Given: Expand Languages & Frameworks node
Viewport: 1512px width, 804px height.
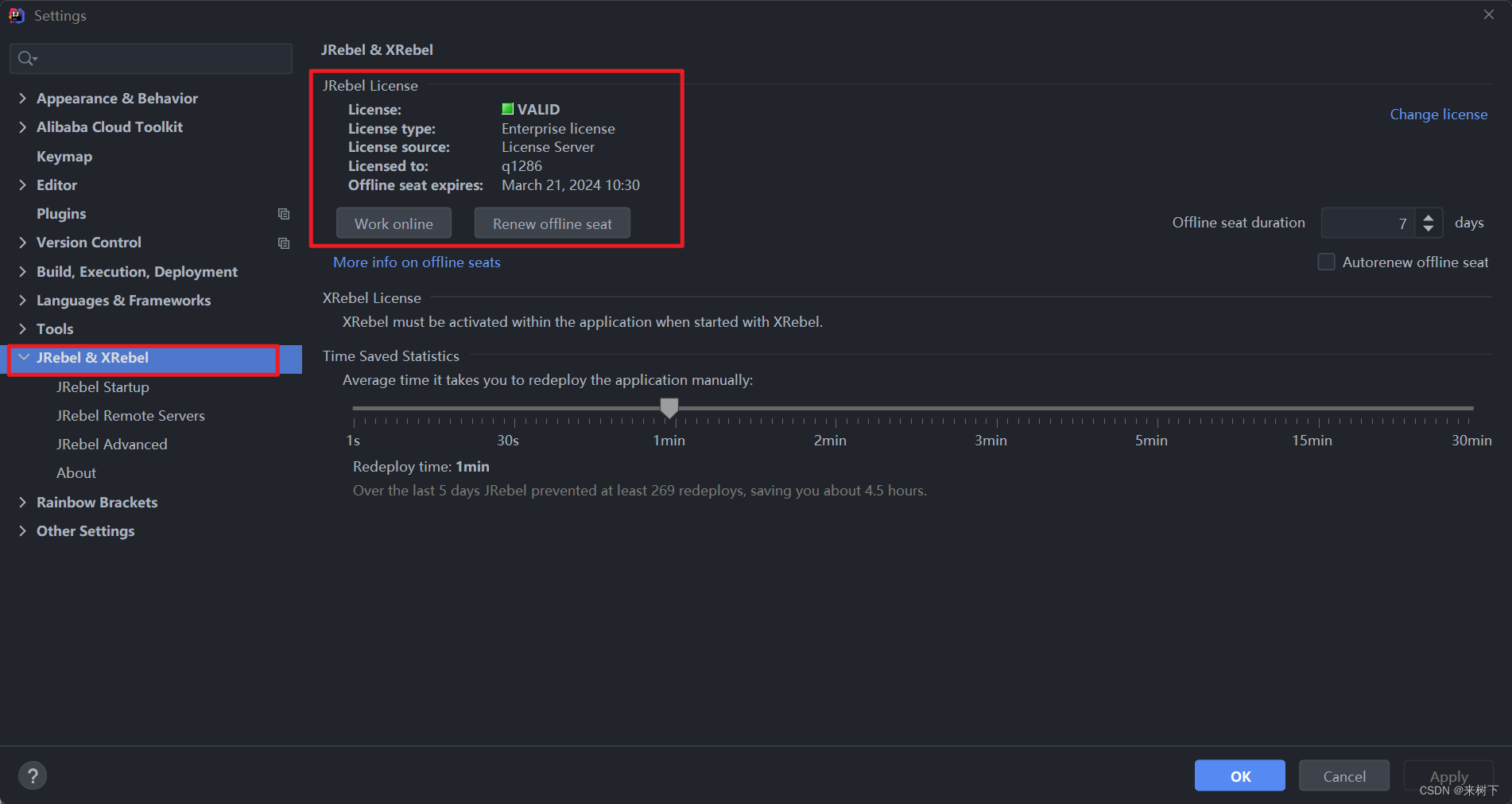Looking at the screenshot, I should pyautogui.click(x=22, y=300).
